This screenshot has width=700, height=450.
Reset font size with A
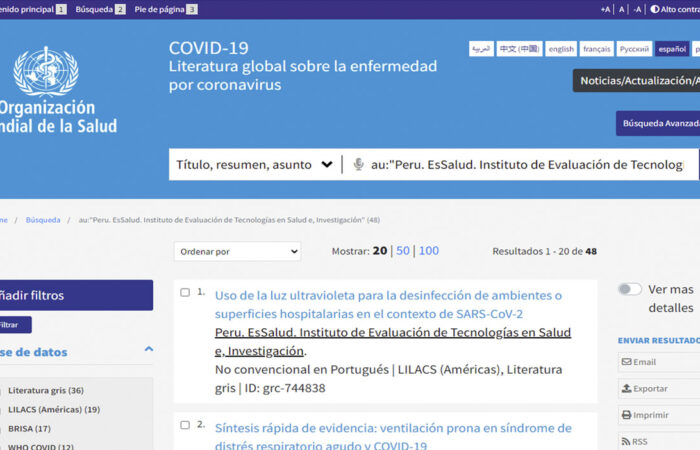pyautogui.click(x=621, y=9)
